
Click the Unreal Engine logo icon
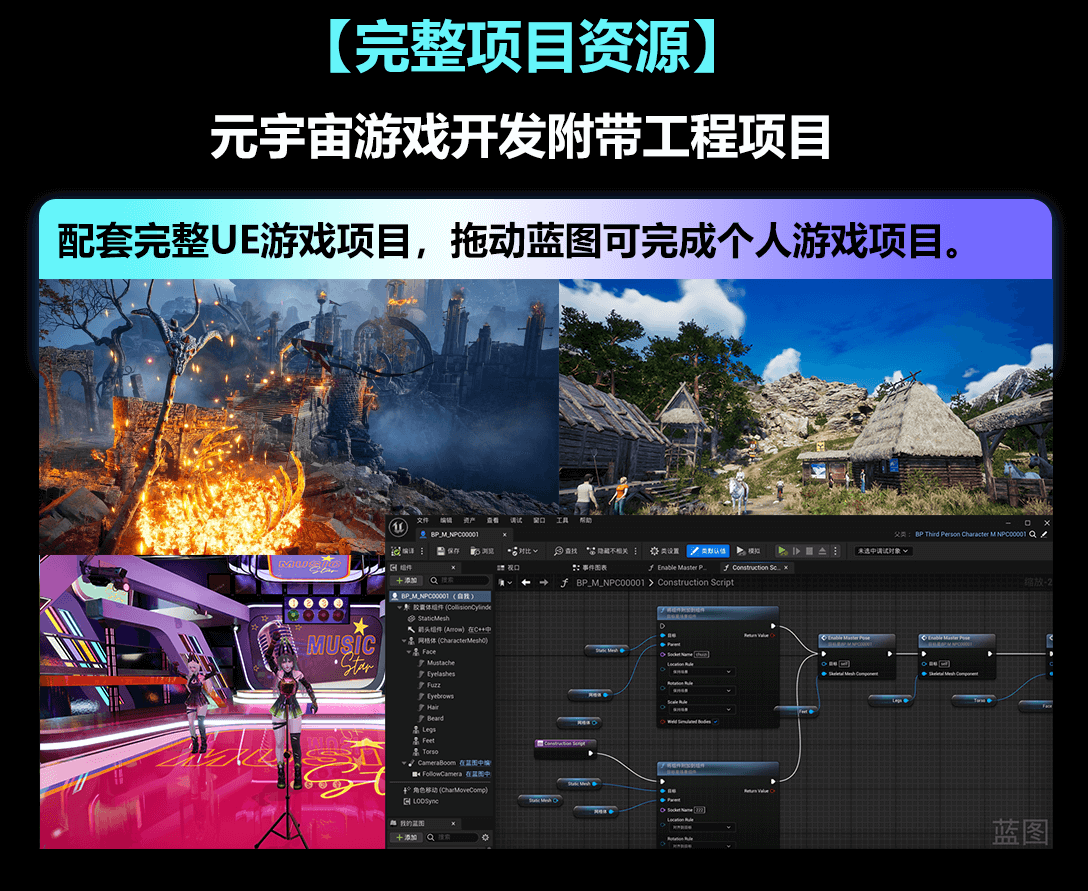398,527
